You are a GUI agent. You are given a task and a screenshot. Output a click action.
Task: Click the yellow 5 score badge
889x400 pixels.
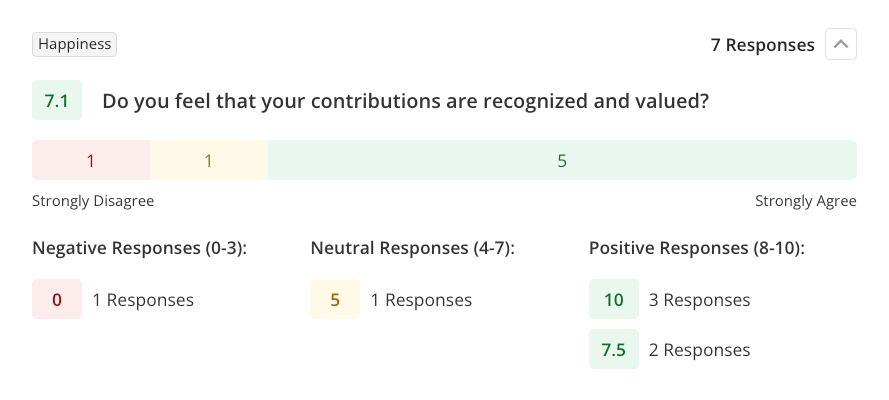[x=335, y=300]
